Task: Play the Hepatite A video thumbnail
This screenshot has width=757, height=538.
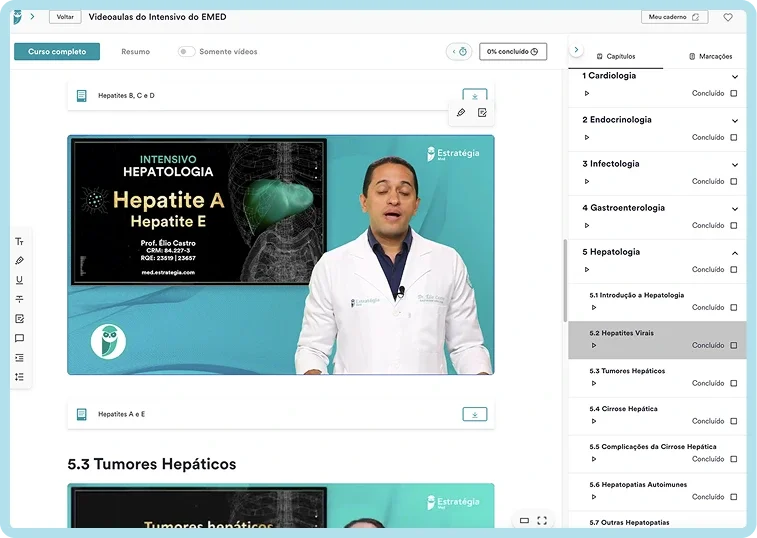Action: (x=280, y=255)
